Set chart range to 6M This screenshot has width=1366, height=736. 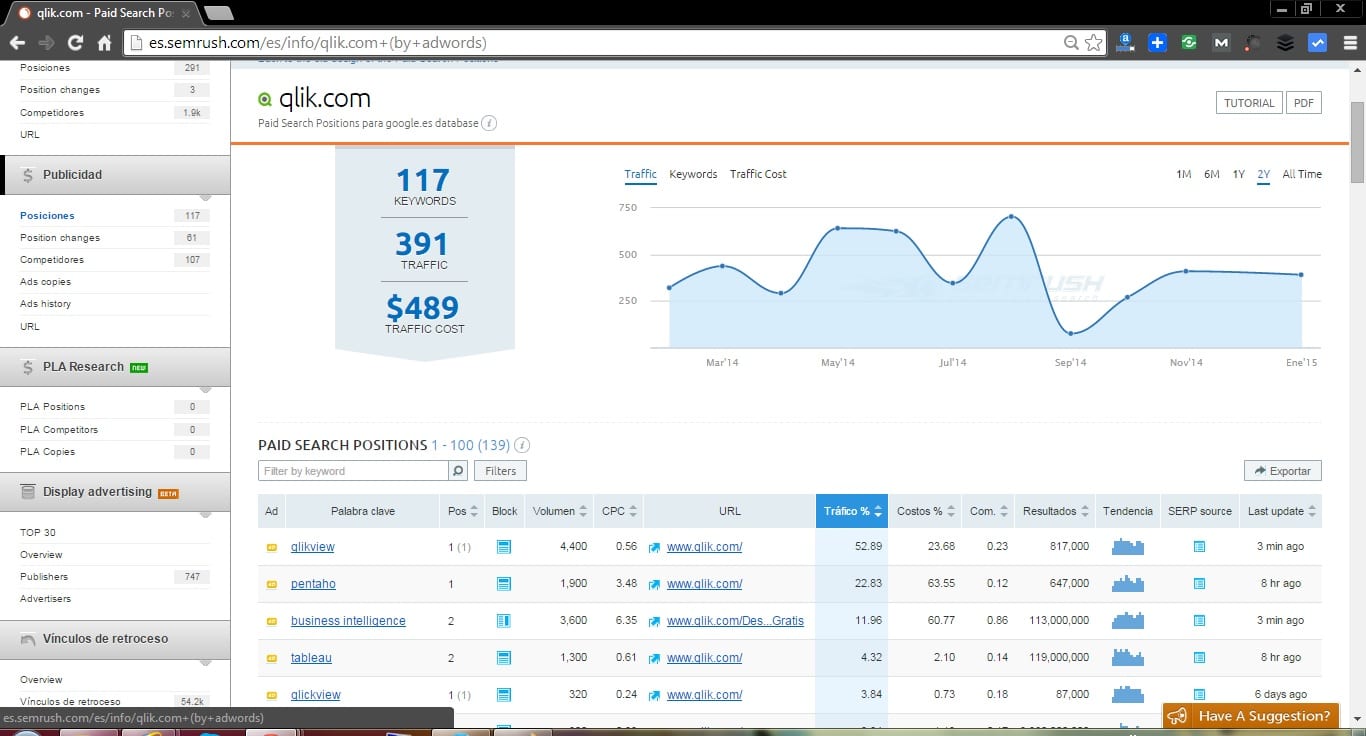click(x=1211, y=174)
